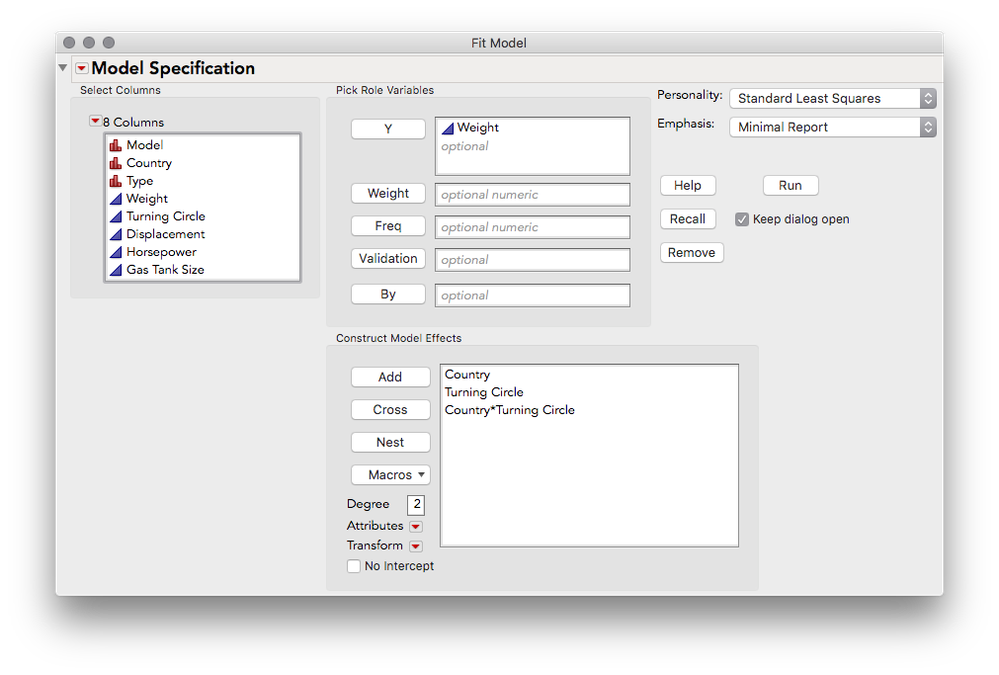This screenshot has width=999, height=675.
Task: Click the Validation role button
Action: pyautogui.click(x=388, y=258)
